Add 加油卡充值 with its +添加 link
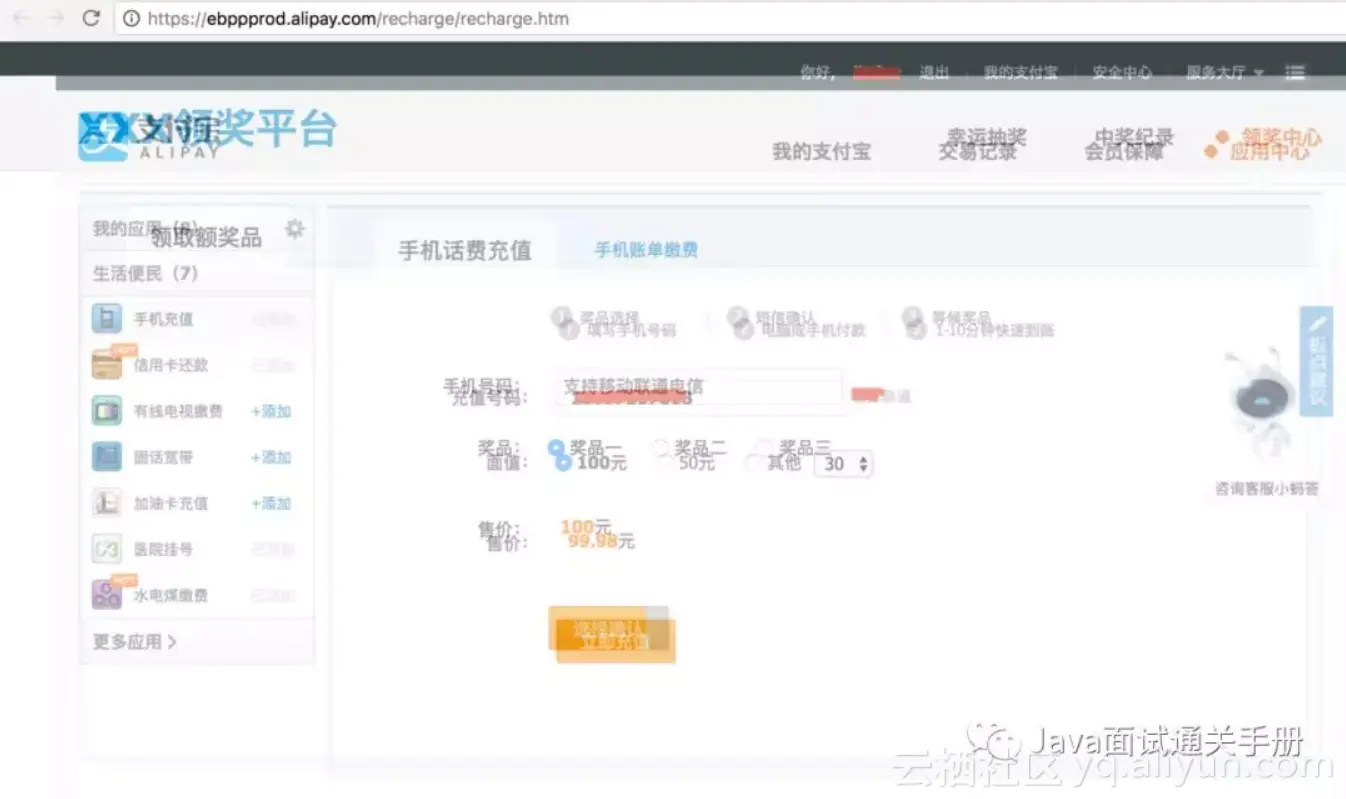 point(271,503)
